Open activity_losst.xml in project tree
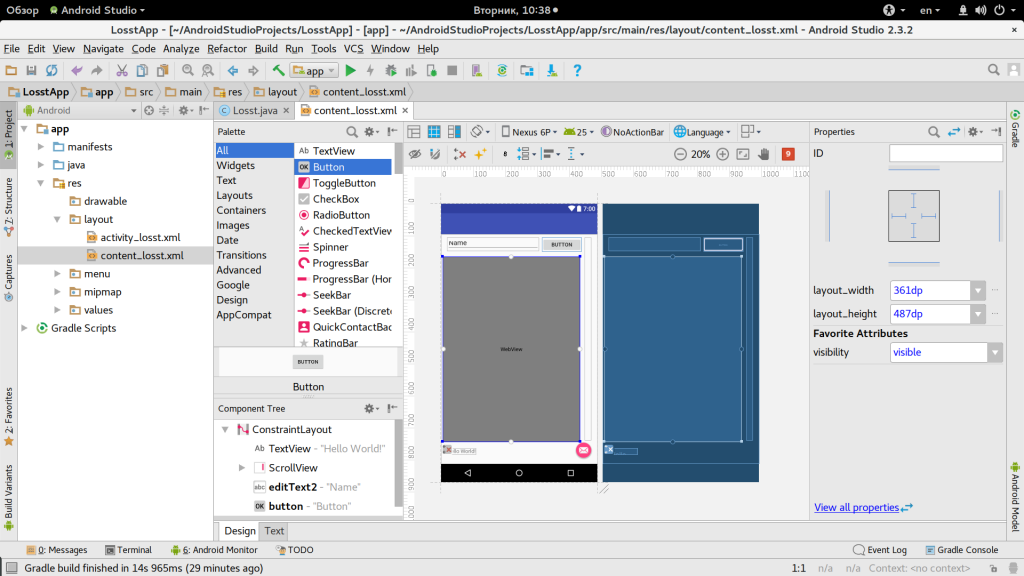This screenshot has height=576, width=1024. (x=140, y=237)
